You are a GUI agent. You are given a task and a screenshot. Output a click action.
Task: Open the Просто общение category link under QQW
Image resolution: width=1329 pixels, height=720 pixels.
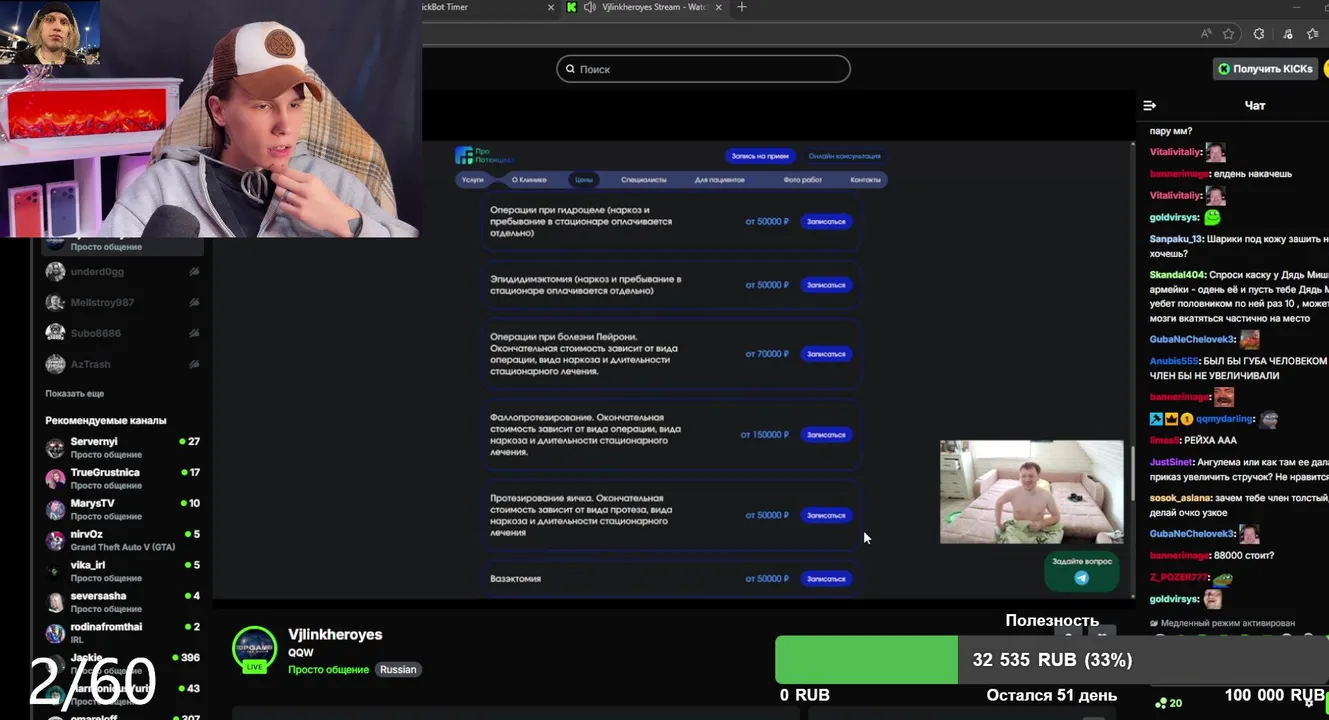point(328,670)
